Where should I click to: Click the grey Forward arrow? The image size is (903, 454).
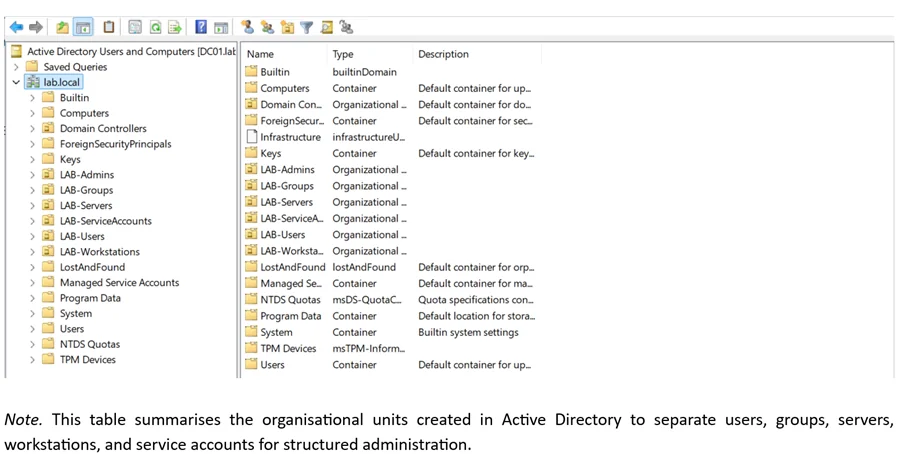(x=36, y=27)
